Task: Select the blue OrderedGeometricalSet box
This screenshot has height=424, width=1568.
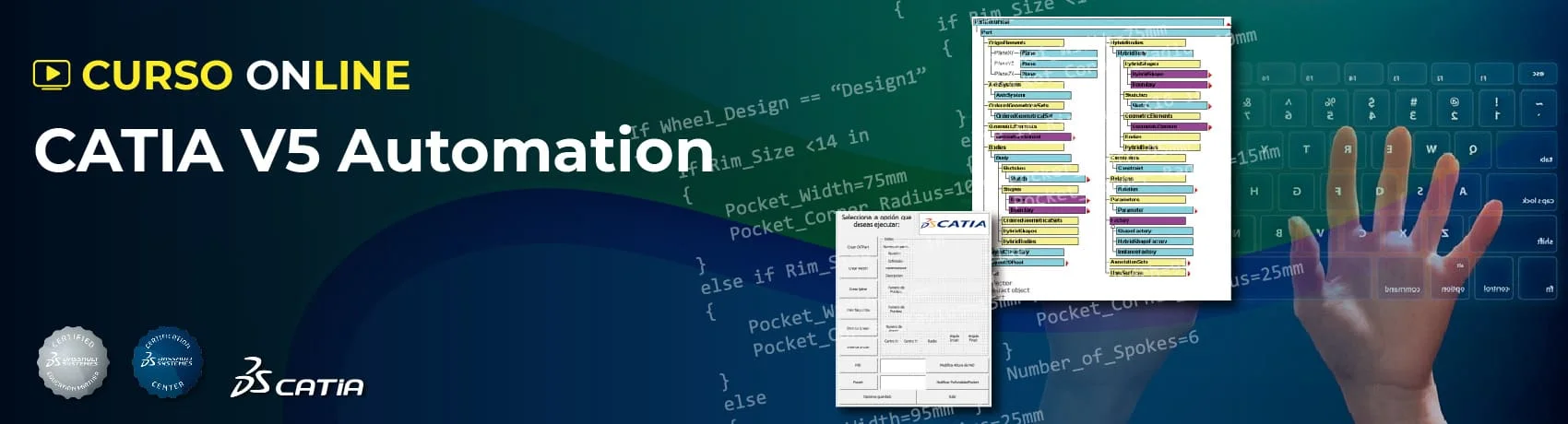Action: click(1033, 115)
